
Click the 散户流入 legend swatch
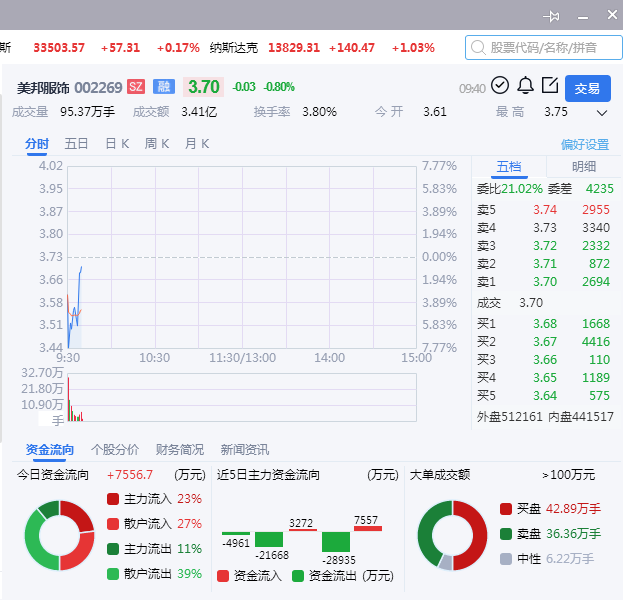pyautogui.click(x=113, y=524)
